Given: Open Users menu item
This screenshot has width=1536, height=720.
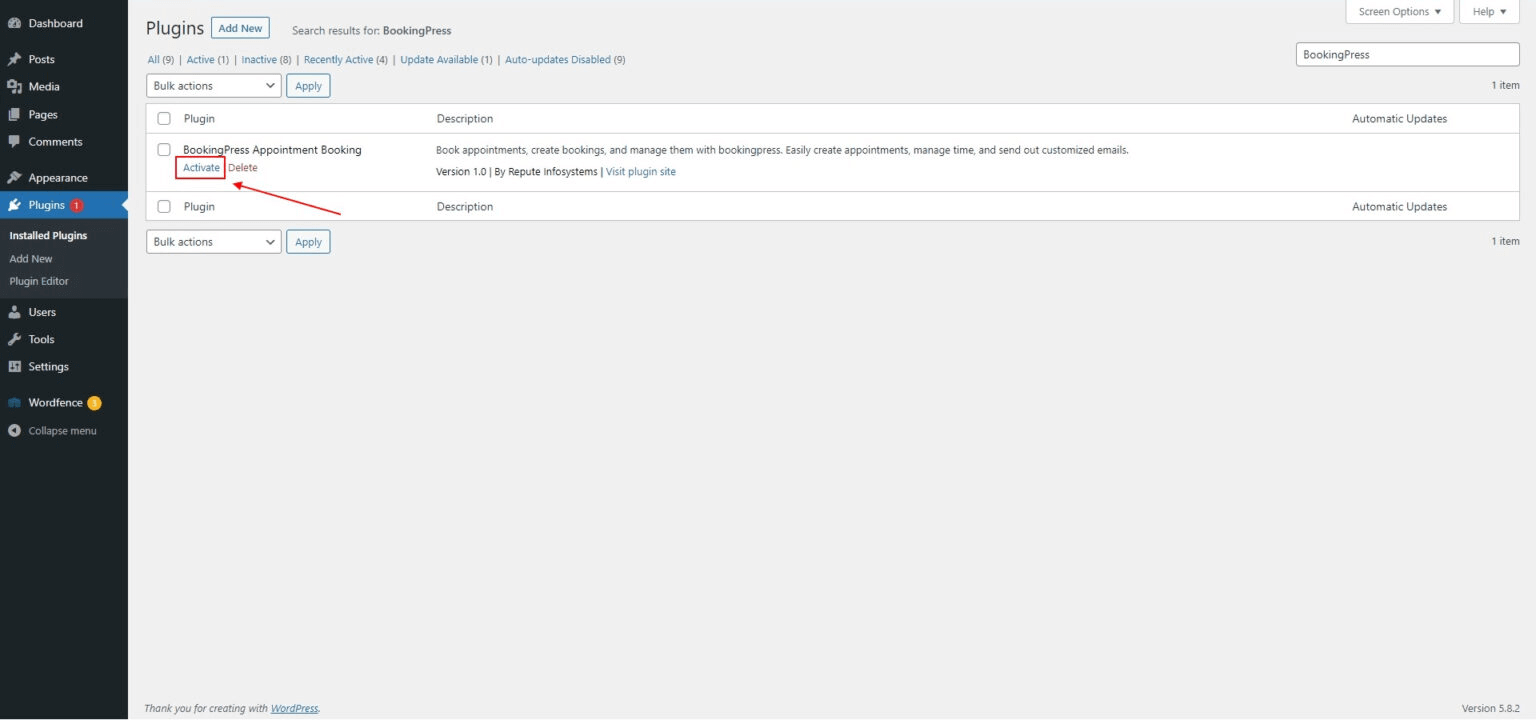Looking at the screenshot, I should (42, 312).
